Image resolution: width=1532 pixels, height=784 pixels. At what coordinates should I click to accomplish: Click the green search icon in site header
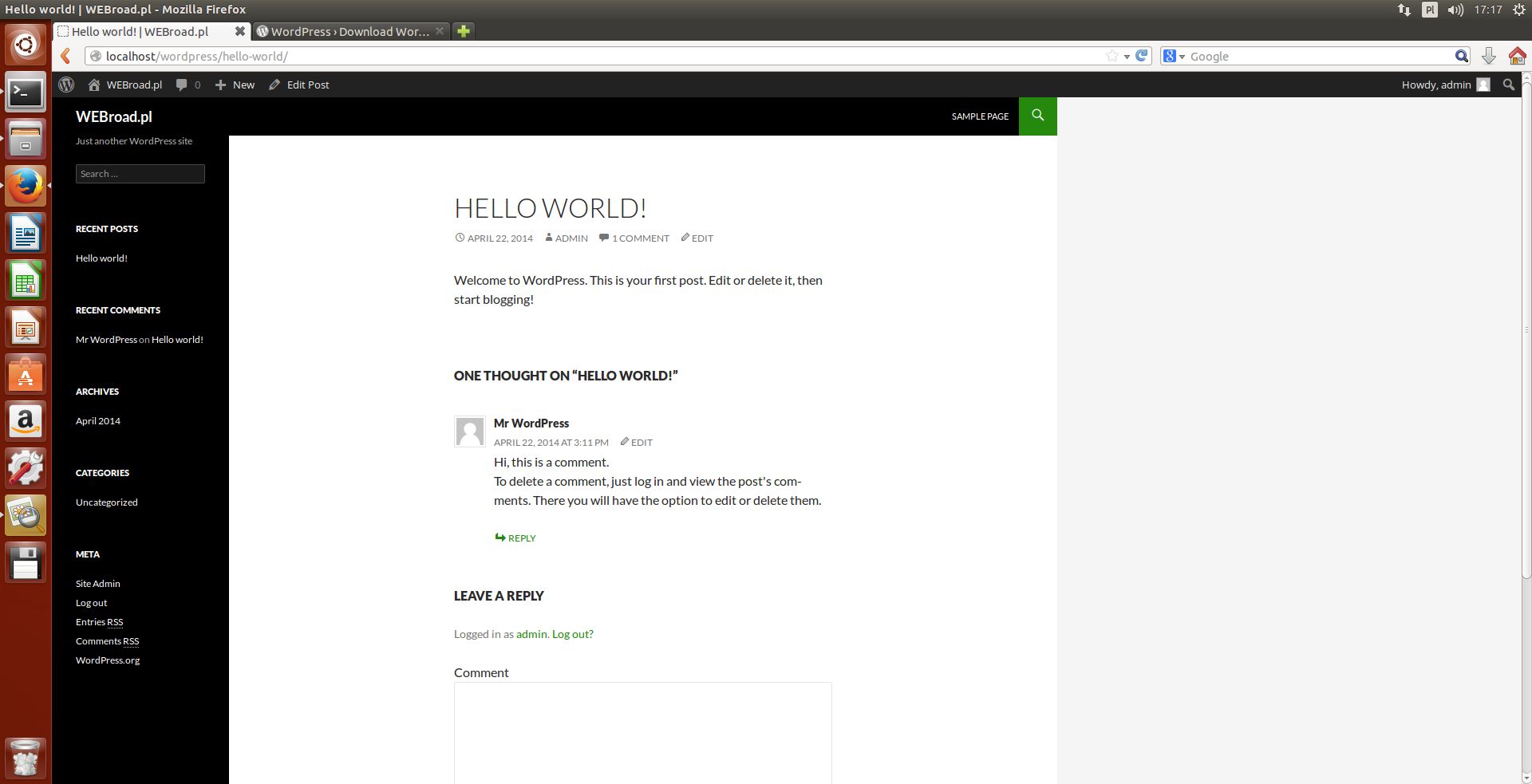click(x=1037, y=116)
